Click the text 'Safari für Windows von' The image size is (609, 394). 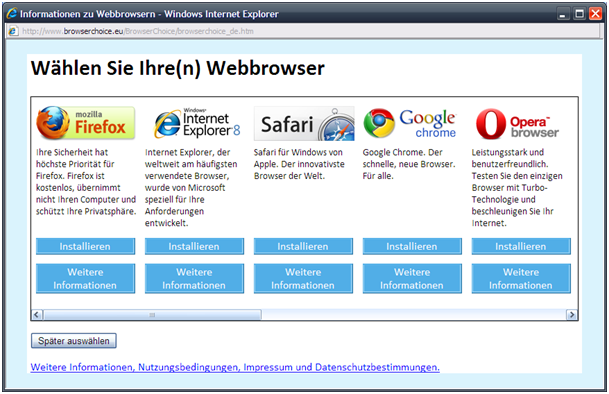(298, 152)
